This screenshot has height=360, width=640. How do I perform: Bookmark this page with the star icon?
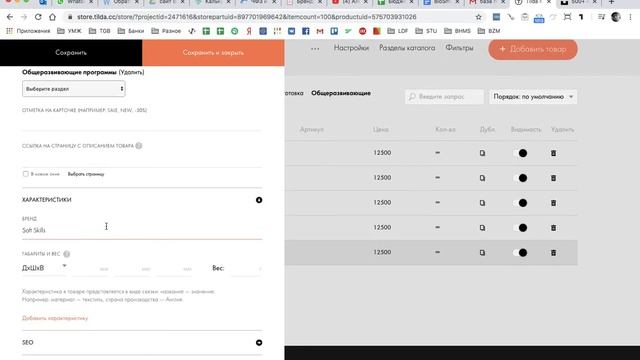478,17
